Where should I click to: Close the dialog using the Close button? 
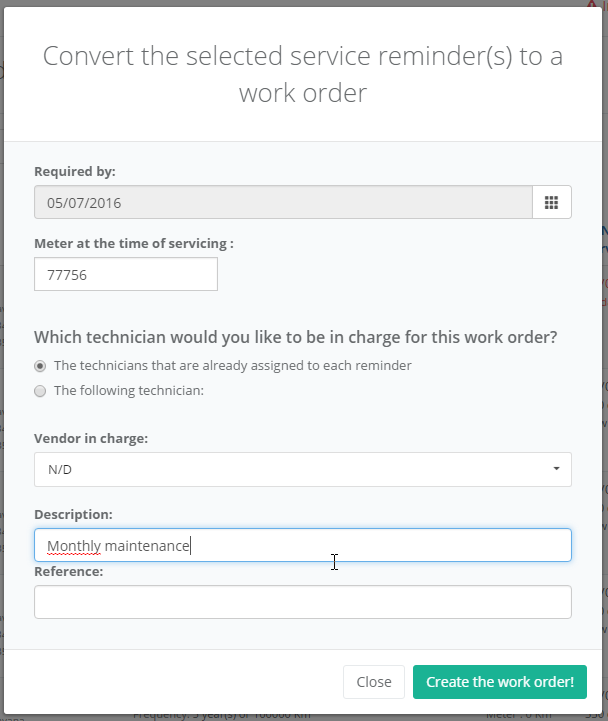tap(374, 682)
